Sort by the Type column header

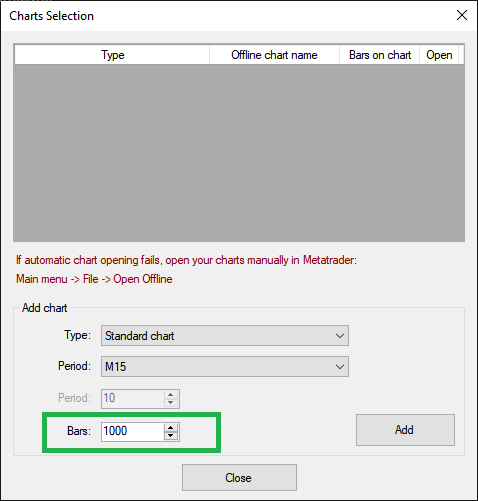point(112,55)
